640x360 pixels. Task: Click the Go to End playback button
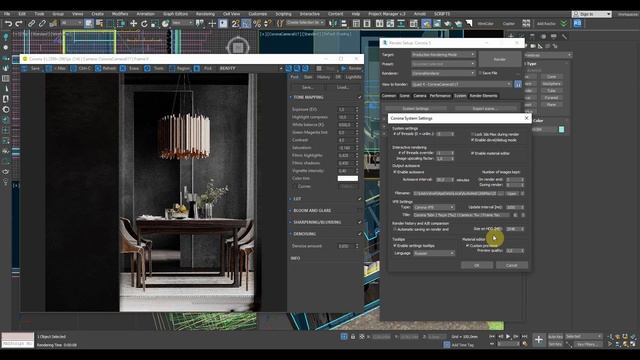tap(524, 336)
